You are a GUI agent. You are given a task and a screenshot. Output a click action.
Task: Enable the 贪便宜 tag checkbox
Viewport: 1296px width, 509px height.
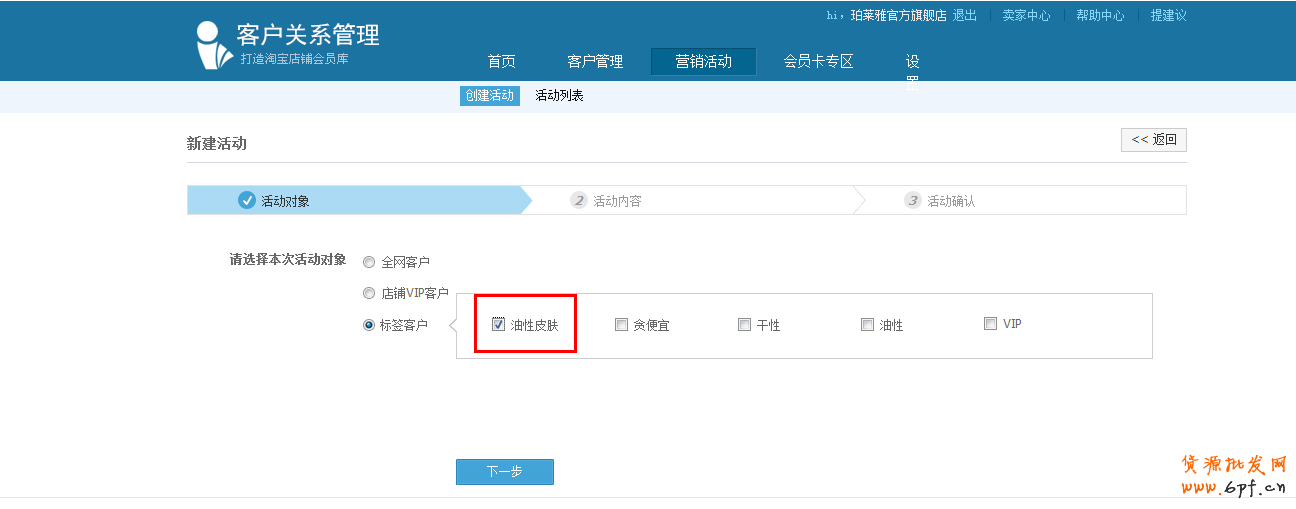tap(621, 324)
